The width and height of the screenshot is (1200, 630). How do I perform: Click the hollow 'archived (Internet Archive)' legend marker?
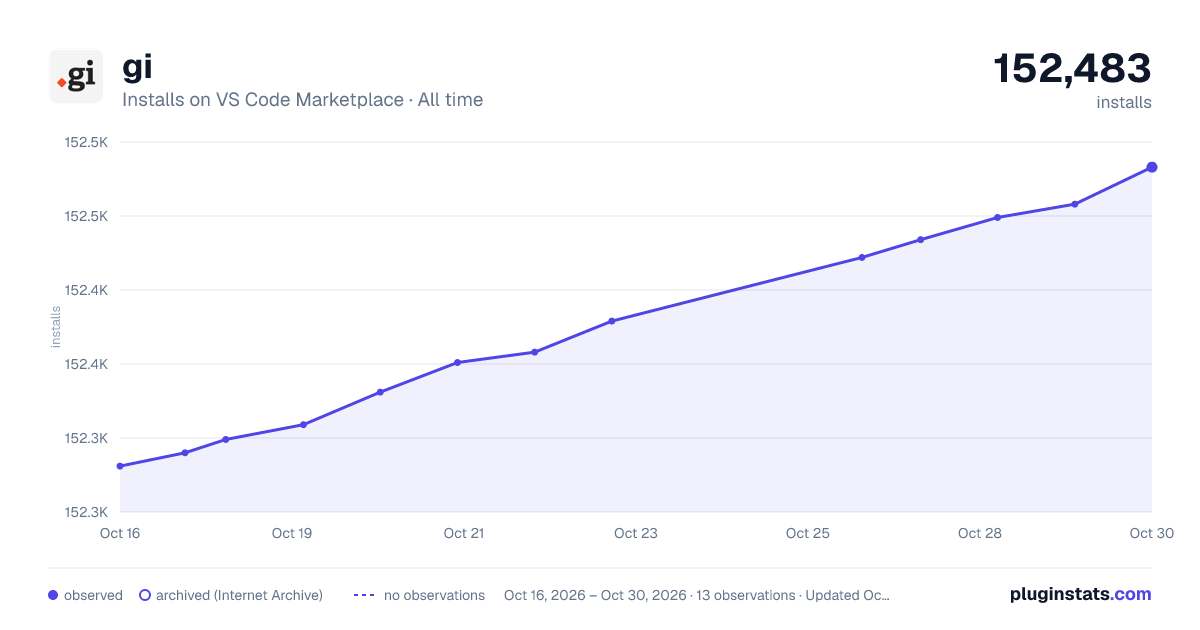coord(145,595)
